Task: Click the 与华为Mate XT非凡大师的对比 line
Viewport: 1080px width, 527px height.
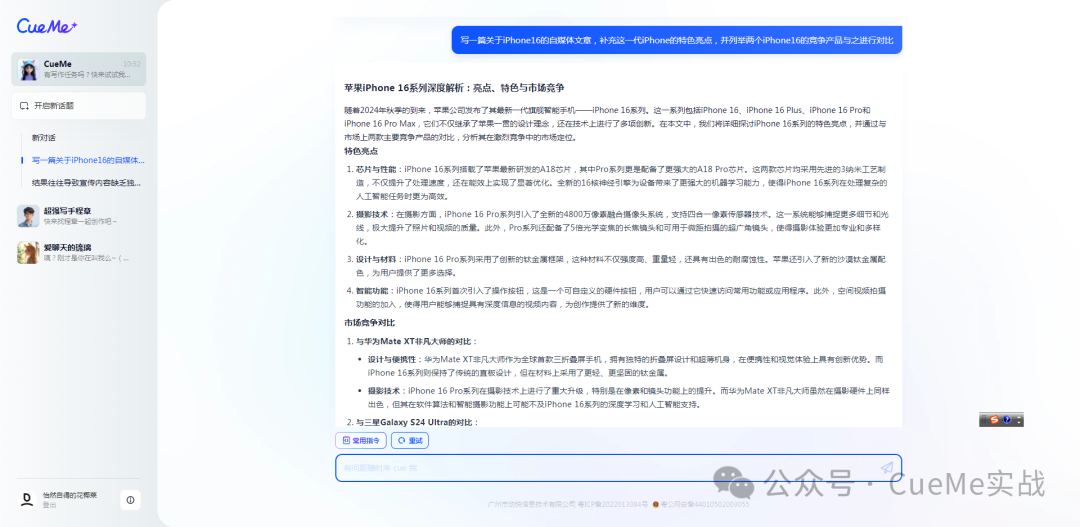Action: (413, 341)
